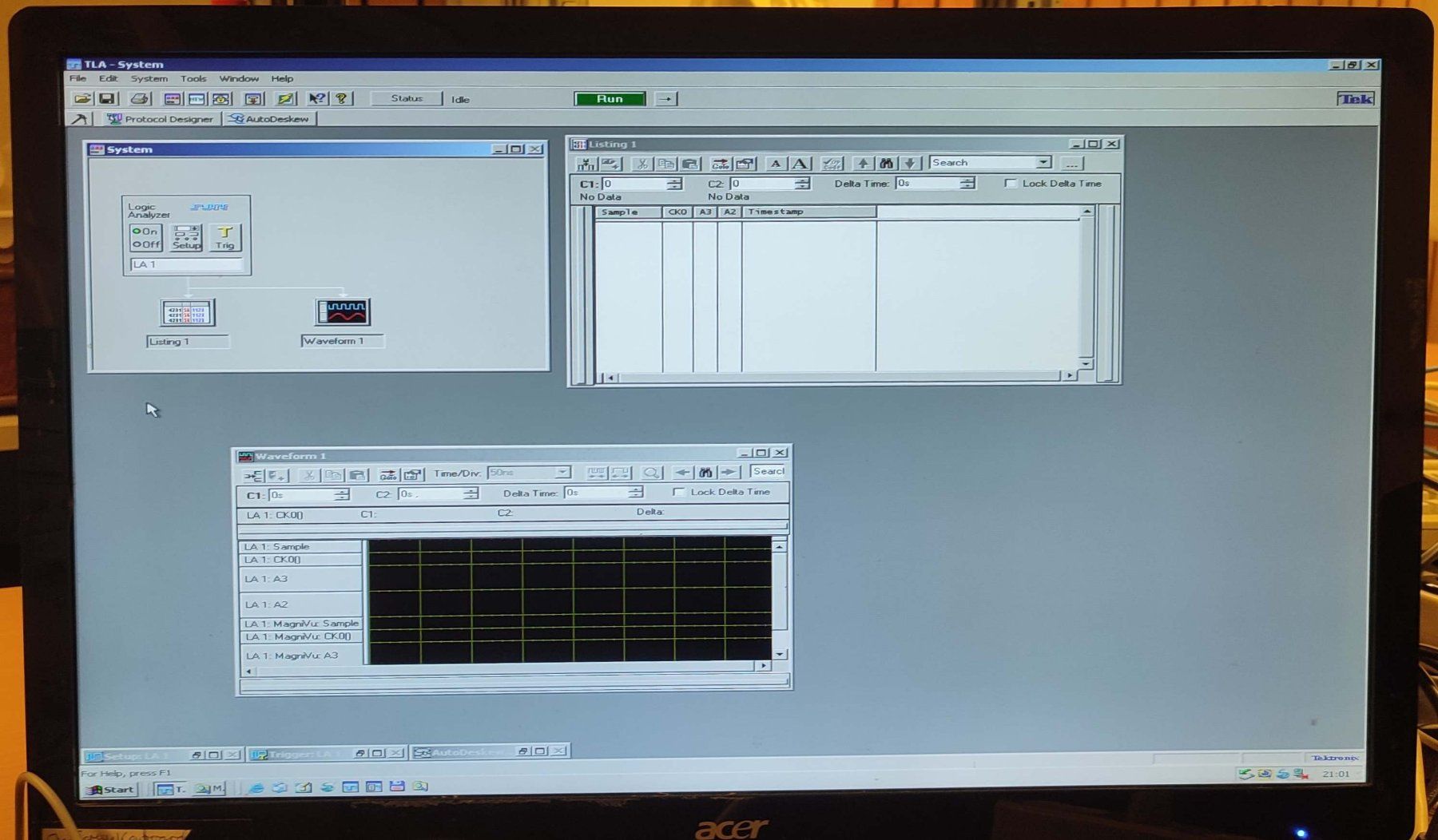Click the LA 1 name field
This screenshot has height=840, width=1438.
coord(185,264)
